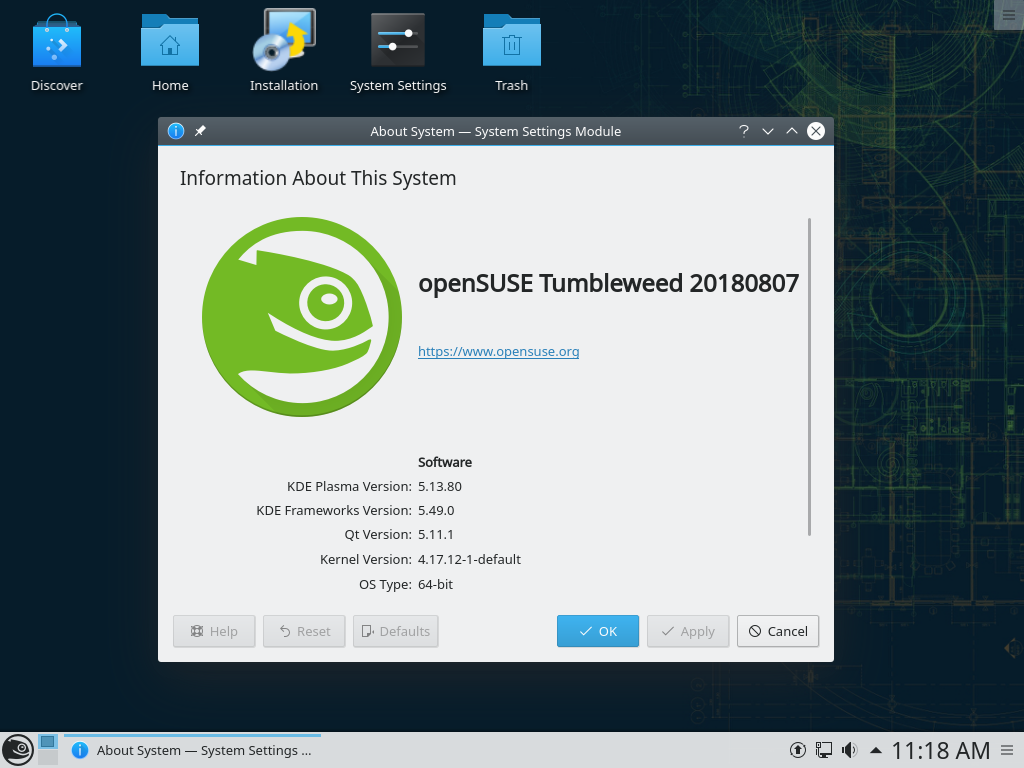Open the openSUSE application launcher menu
Viewport: 1024px width, 768px height.
coord(17,750)
